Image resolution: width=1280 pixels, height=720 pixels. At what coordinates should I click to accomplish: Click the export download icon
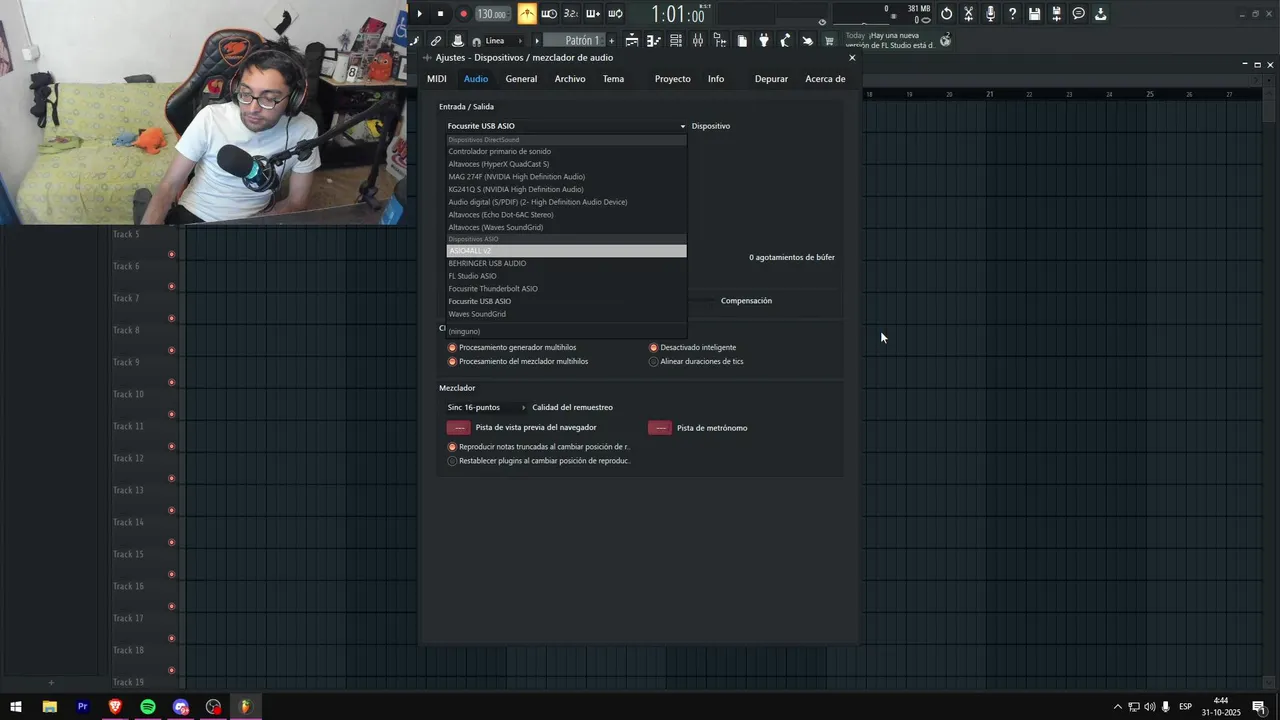[x=1100, y=14]
